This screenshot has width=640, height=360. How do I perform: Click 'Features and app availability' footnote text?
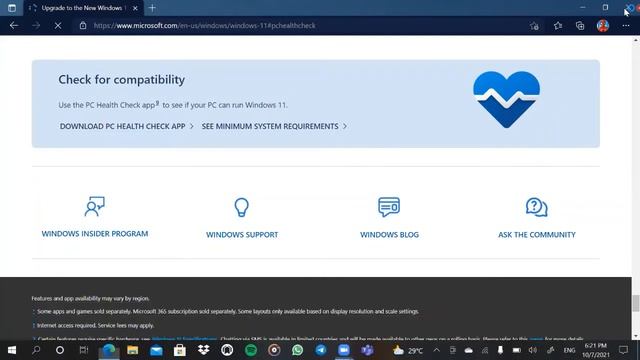pos(90,298)
